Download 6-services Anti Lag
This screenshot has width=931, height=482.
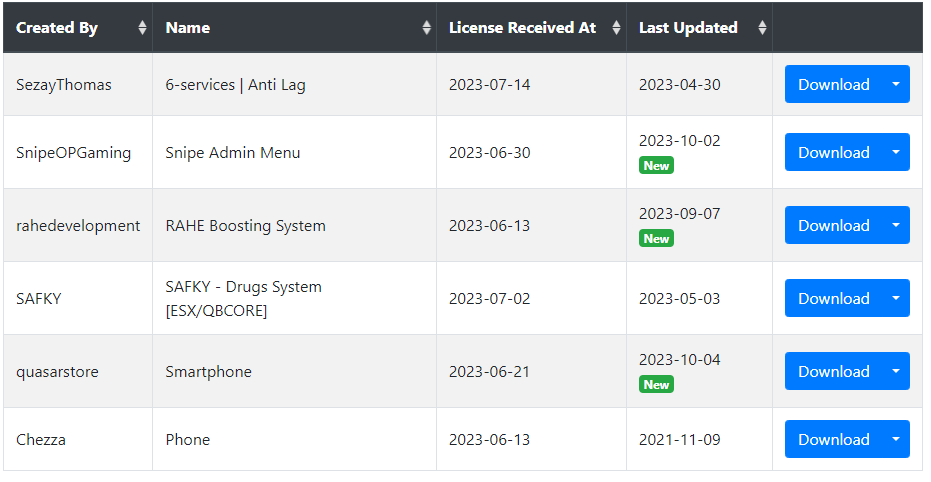pyautogui.click(x=834, y=84)
